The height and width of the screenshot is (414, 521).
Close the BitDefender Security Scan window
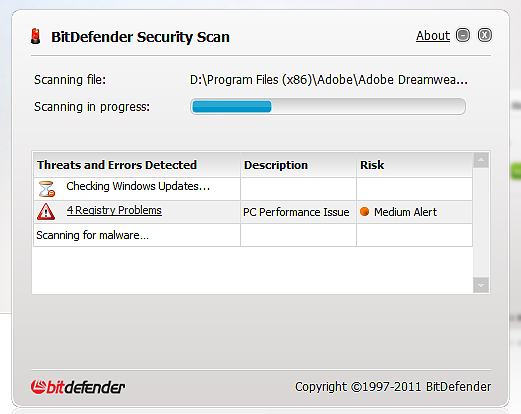(x=485, y=35)
